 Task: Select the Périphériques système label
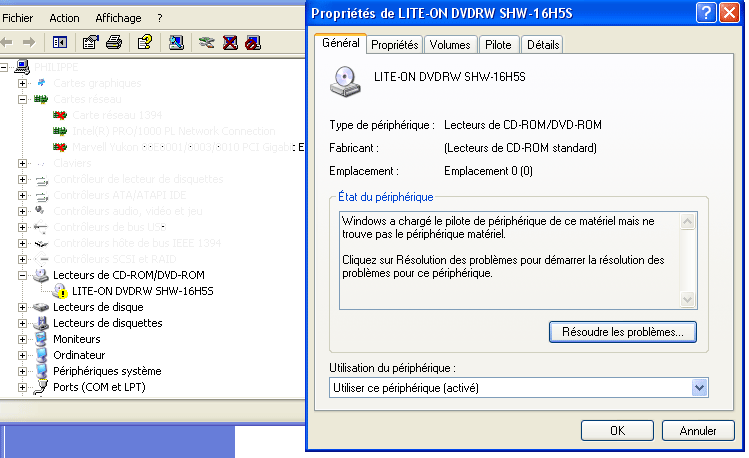coord(107,371)
